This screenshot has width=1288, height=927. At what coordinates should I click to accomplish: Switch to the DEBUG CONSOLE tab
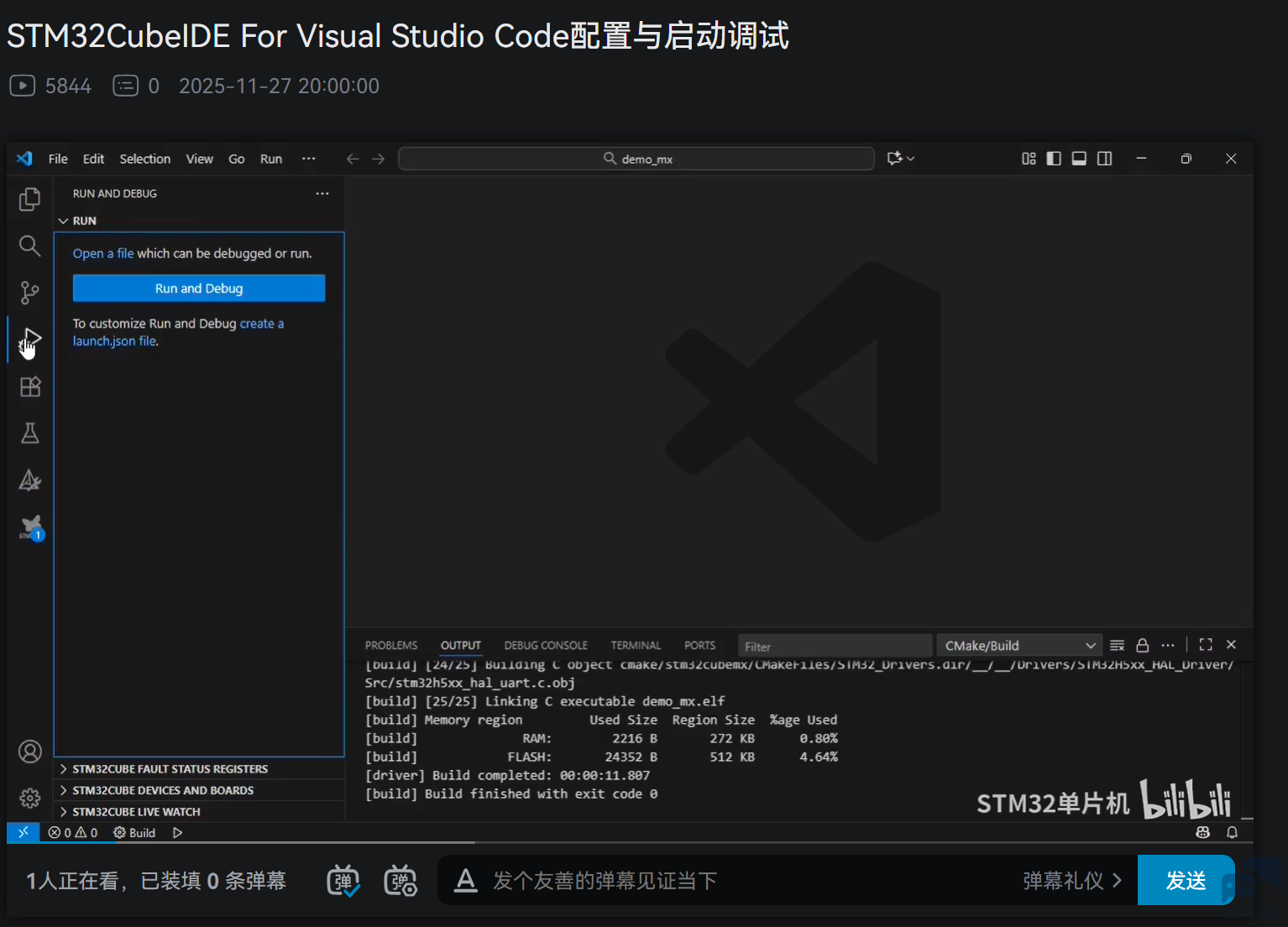[x=546, y=645]
